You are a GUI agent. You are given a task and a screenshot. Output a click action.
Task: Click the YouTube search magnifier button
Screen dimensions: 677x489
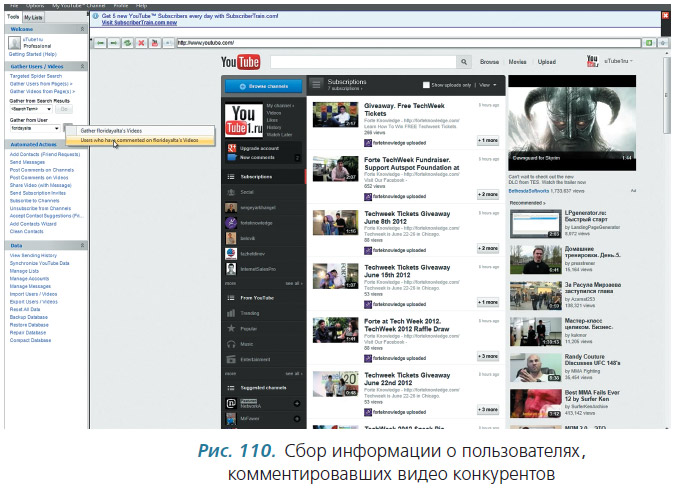(x=464, y=62)
